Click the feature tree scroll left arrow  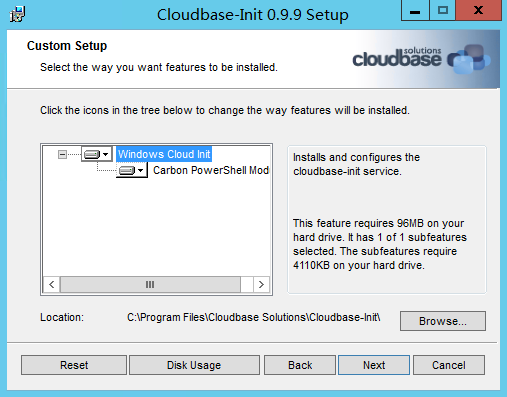point(52,285)
